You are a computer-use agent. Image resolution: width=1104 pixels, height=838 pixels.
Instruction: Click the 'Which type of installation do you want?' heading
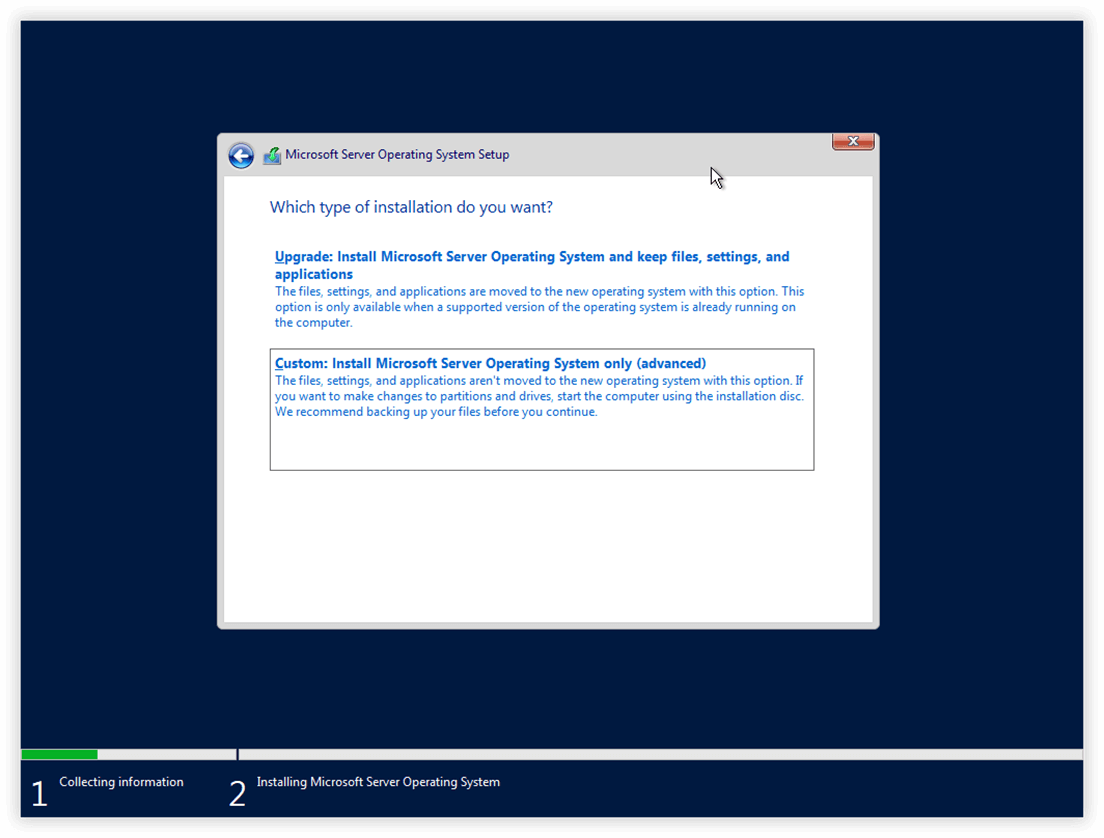tap(411, 207)
